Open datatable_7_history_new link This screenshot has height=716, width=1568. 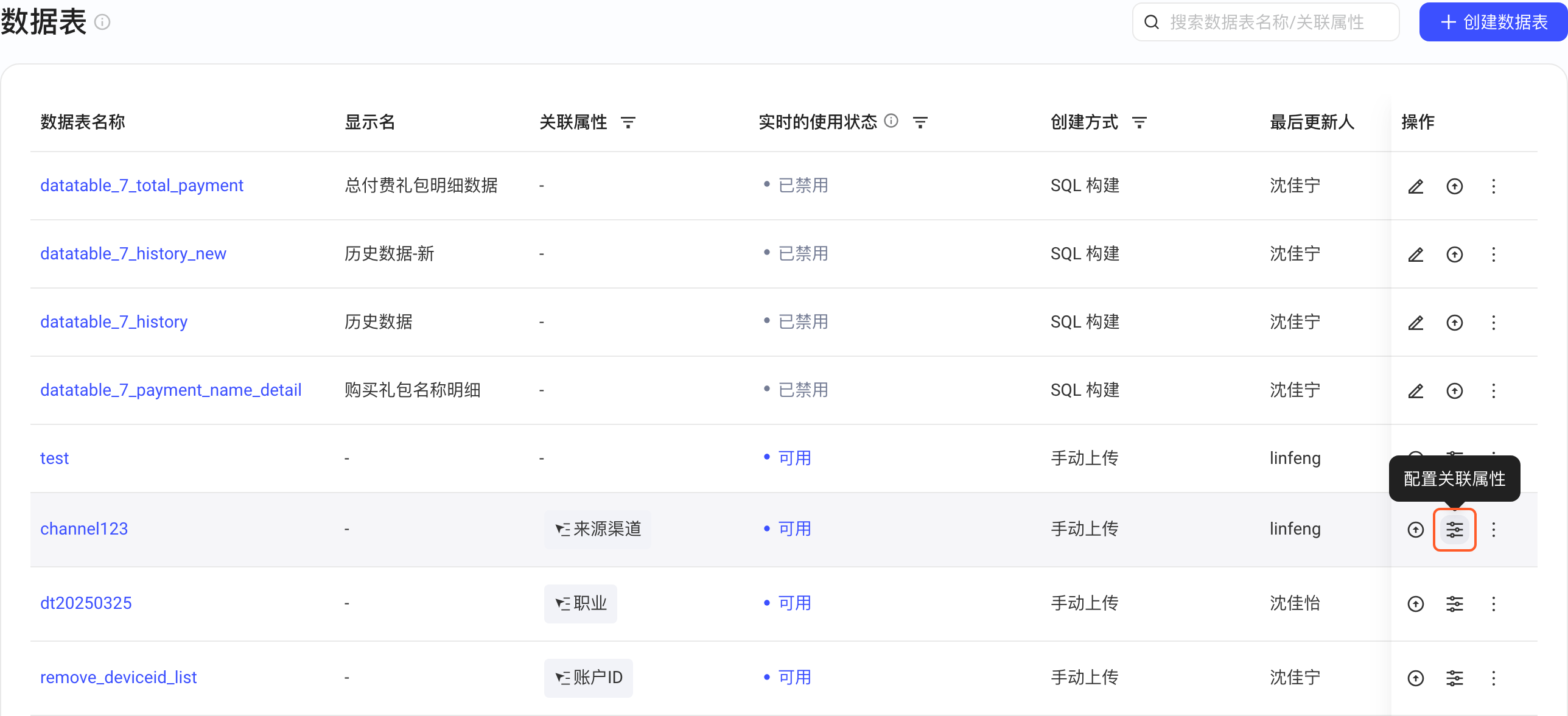(133, 253)
